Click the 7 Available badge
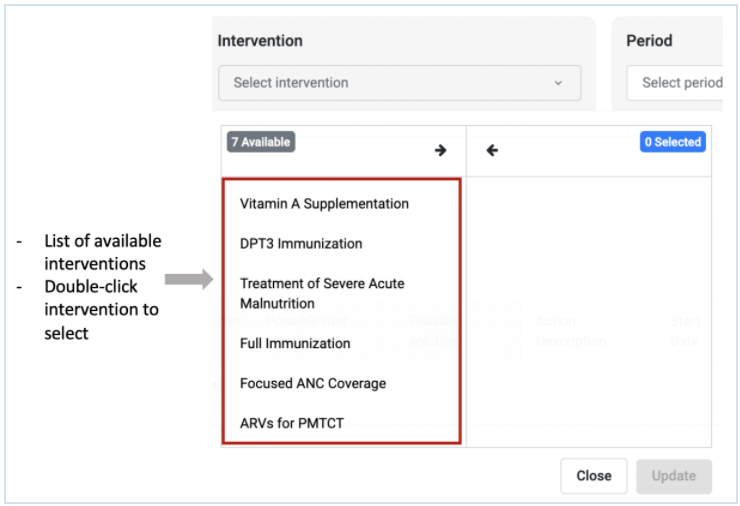Viewport: 740px width, 506px height. tap(261, 142)
